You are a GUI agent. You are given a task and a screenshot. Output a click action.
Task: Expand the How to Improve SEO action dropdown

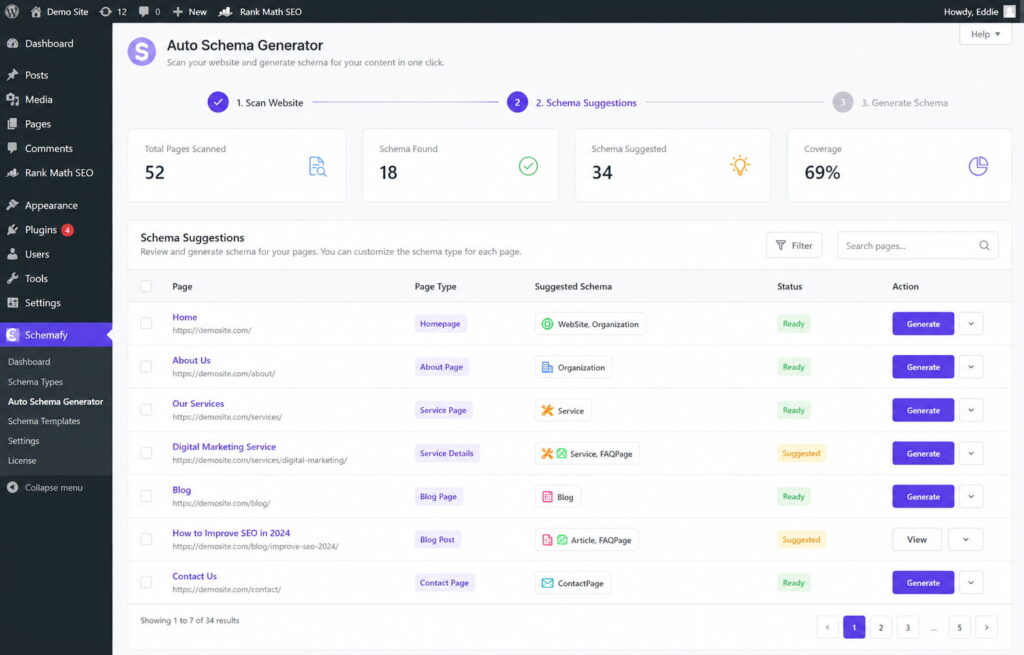coord(965,539)
